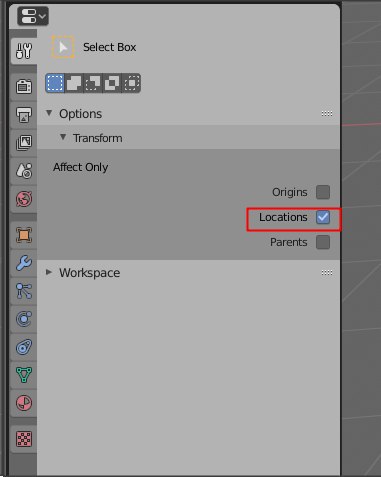381x477 pixels.
Task: Switch to Active Tool and Workspace settings tab
Action: click(x=24, y=51)
